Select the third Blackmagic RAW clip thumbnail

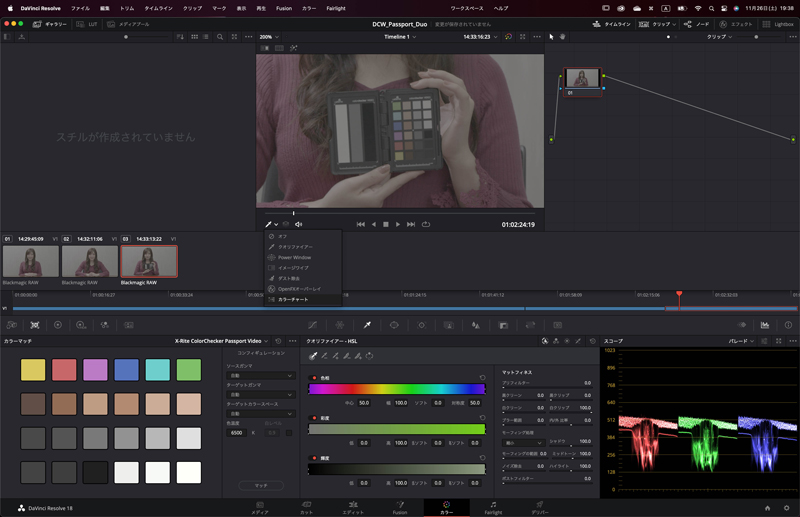[x=149, y=262]
